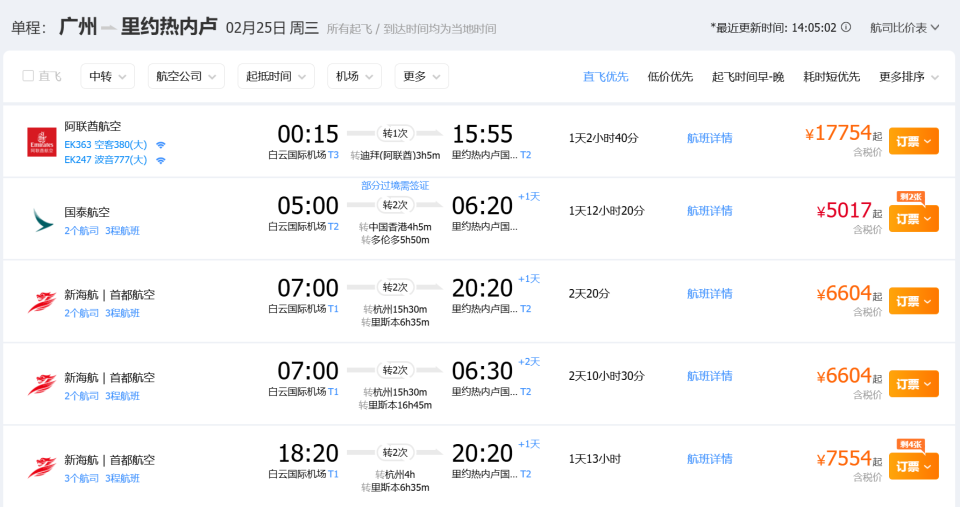960x507 pixels.
Task: Click the EK363 空客380 flight link
Action: coord(105,145)
